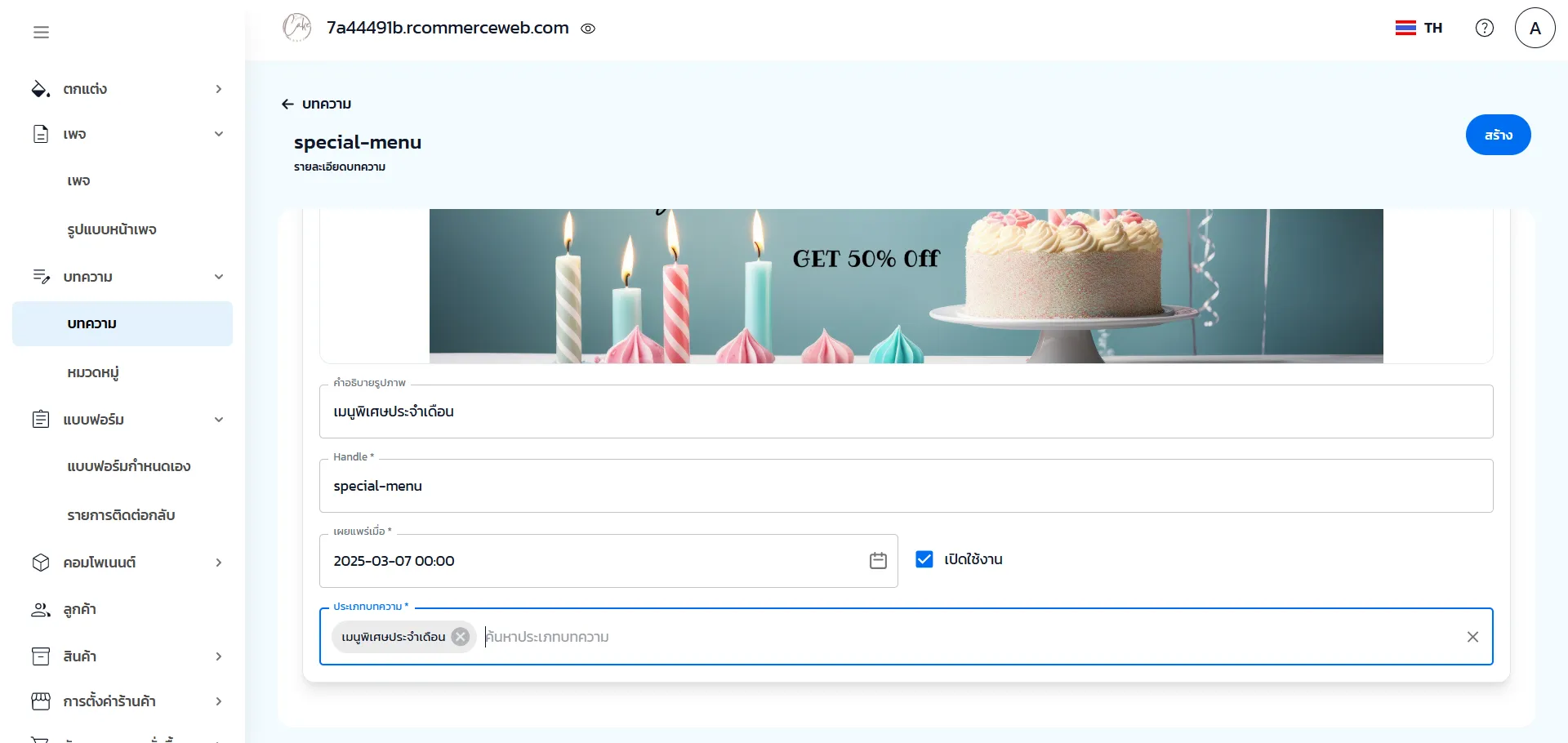Collapse the แบบฟอร์ม section chevron
Viewport: 1568px width, 743px height.
(219, 420)
